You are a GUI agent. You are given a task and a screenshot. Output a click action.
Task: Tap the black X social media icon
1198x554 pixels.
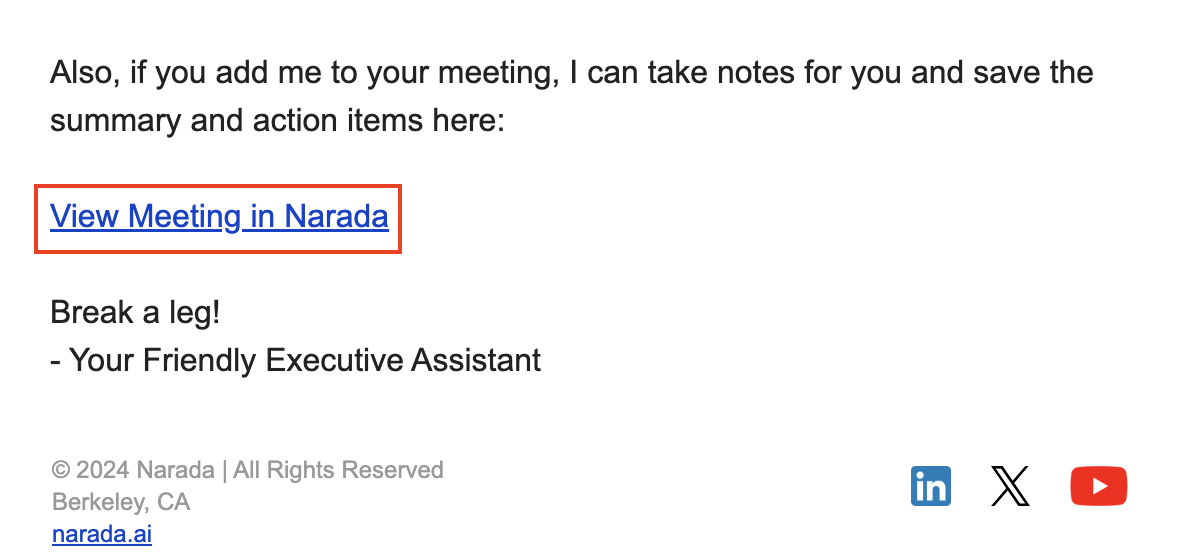coord(1010,486)
